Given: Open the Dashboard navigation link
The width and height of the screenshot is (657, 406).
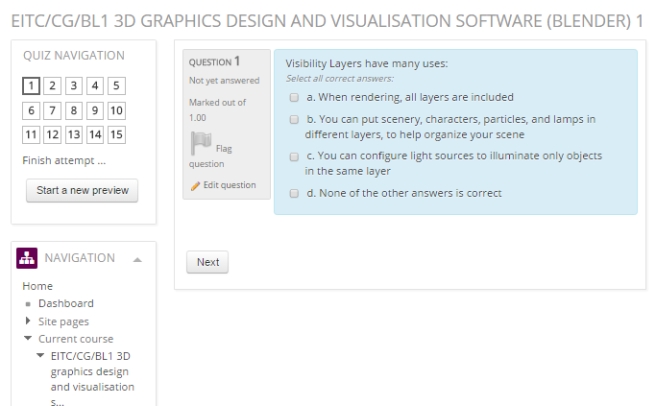Looking at the screenshot, I should click(66, 304).
